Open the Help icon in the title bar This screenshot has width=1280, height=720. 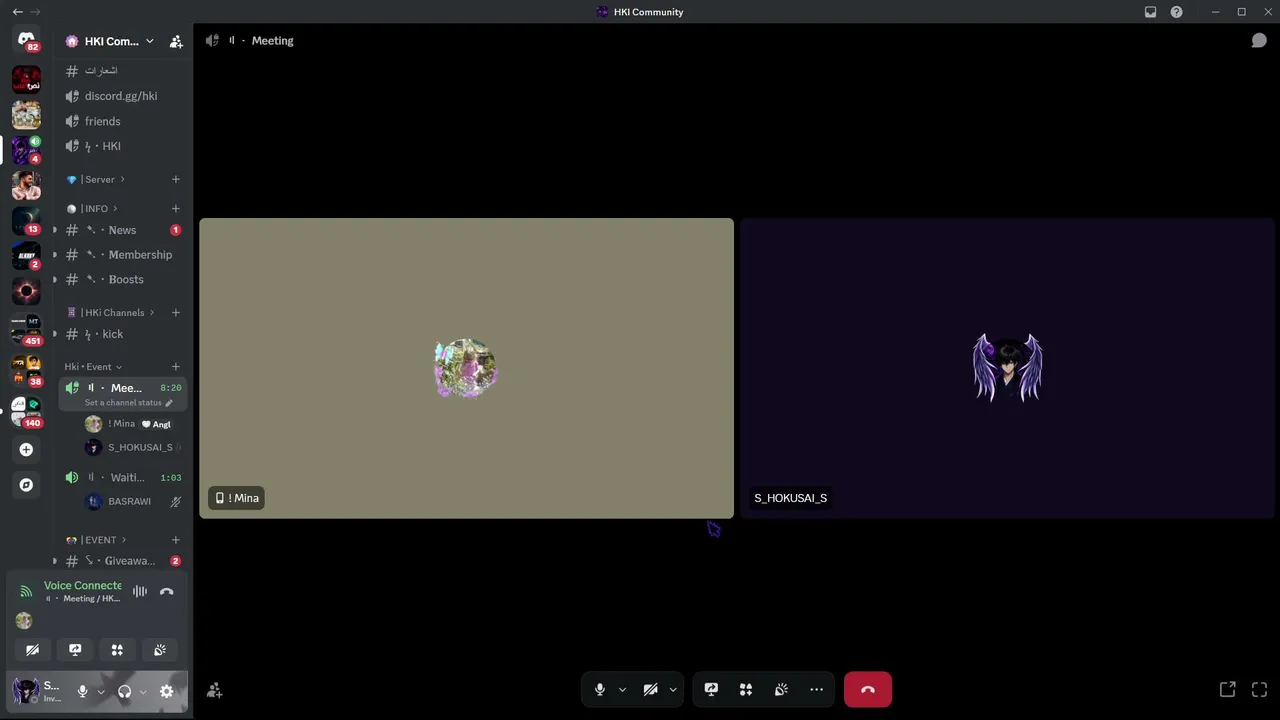[1176, 12]
